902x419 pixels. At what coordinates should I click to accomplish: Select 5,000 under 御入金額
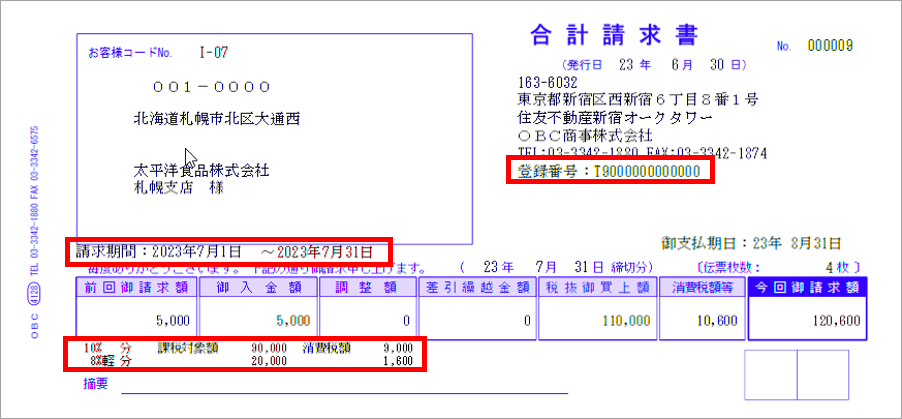coord(293,321)
